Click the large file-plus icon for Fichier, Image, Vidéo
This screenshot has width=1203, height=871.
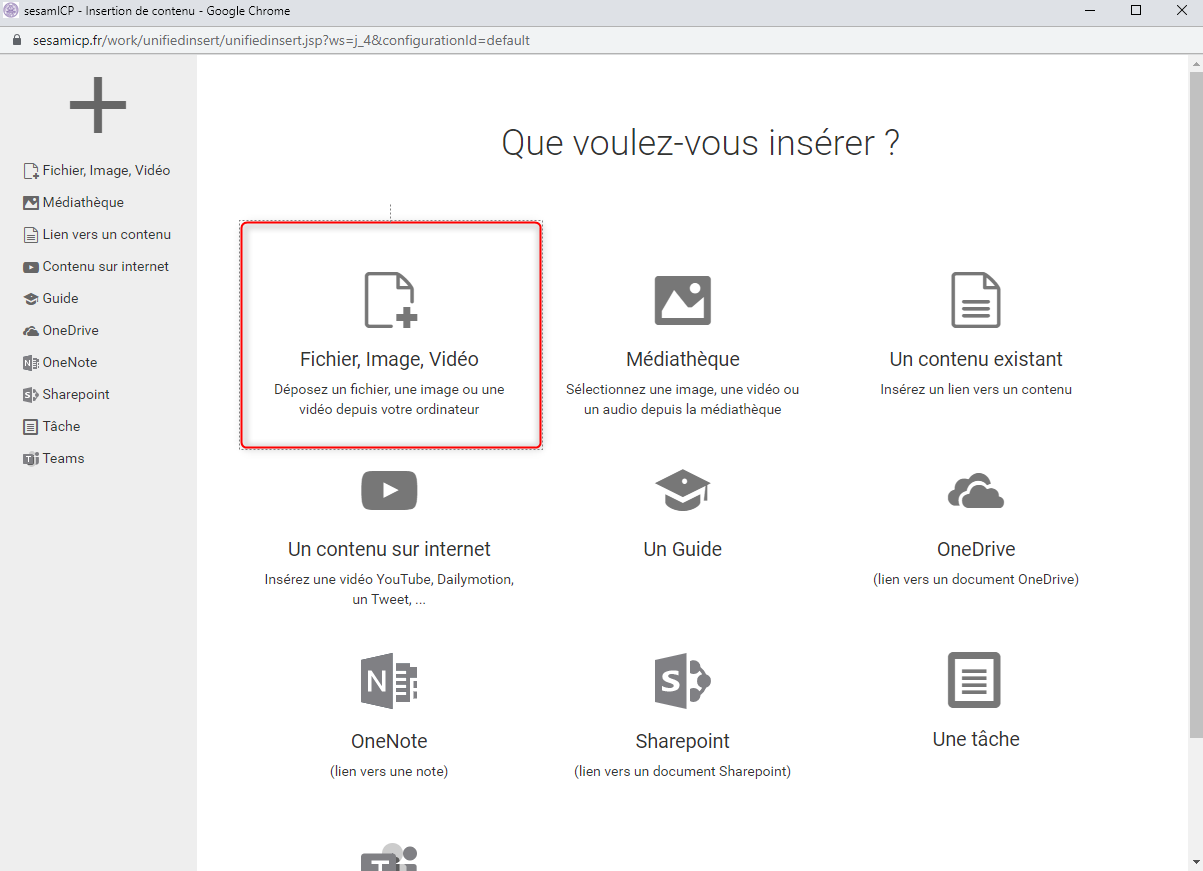[x=390, y=300]
